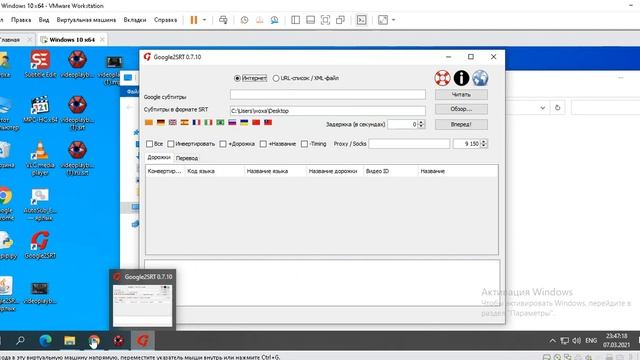Open the Вид menu in VMware
Viewport: 640px width, 360px height.
point(44,20)
